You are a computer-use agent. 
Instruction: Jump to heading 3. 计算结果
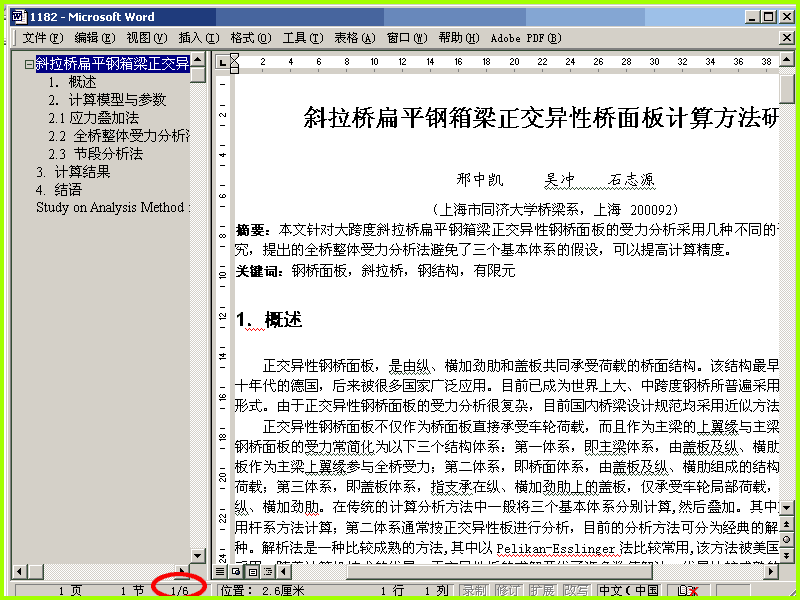click(73, 171)
